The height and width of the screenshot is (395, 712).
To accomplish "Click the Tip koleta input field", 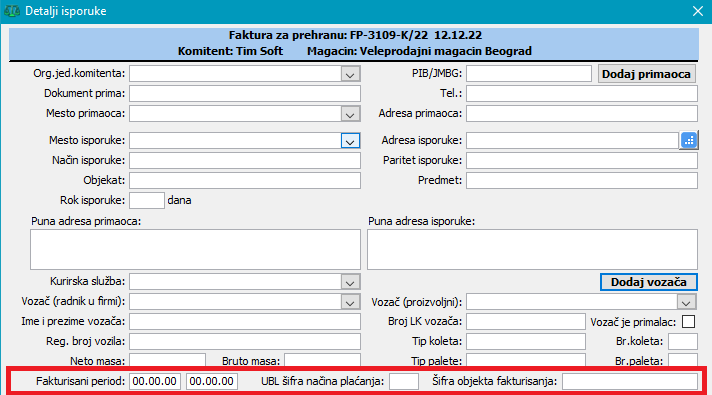I will pos(526,341).
